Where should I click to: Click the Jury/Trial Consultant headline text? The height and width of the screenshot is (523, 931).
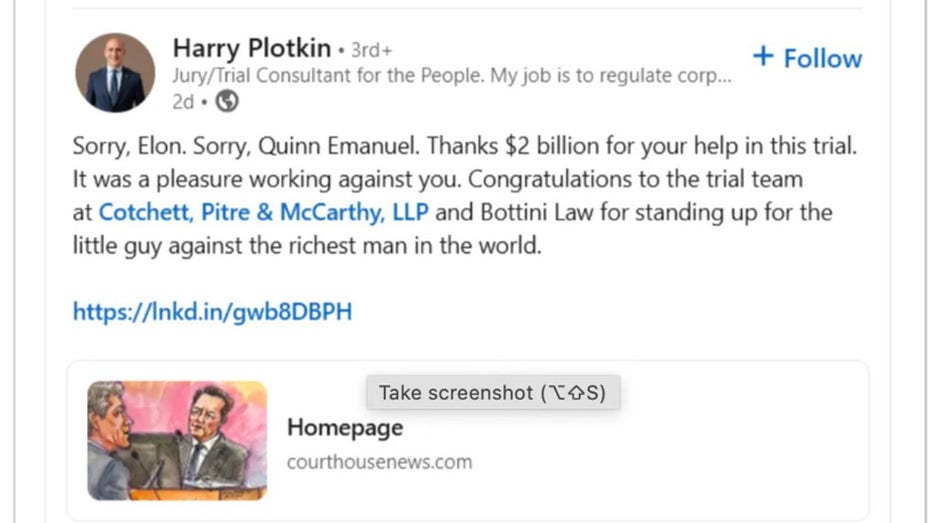[x=450, y=77]
